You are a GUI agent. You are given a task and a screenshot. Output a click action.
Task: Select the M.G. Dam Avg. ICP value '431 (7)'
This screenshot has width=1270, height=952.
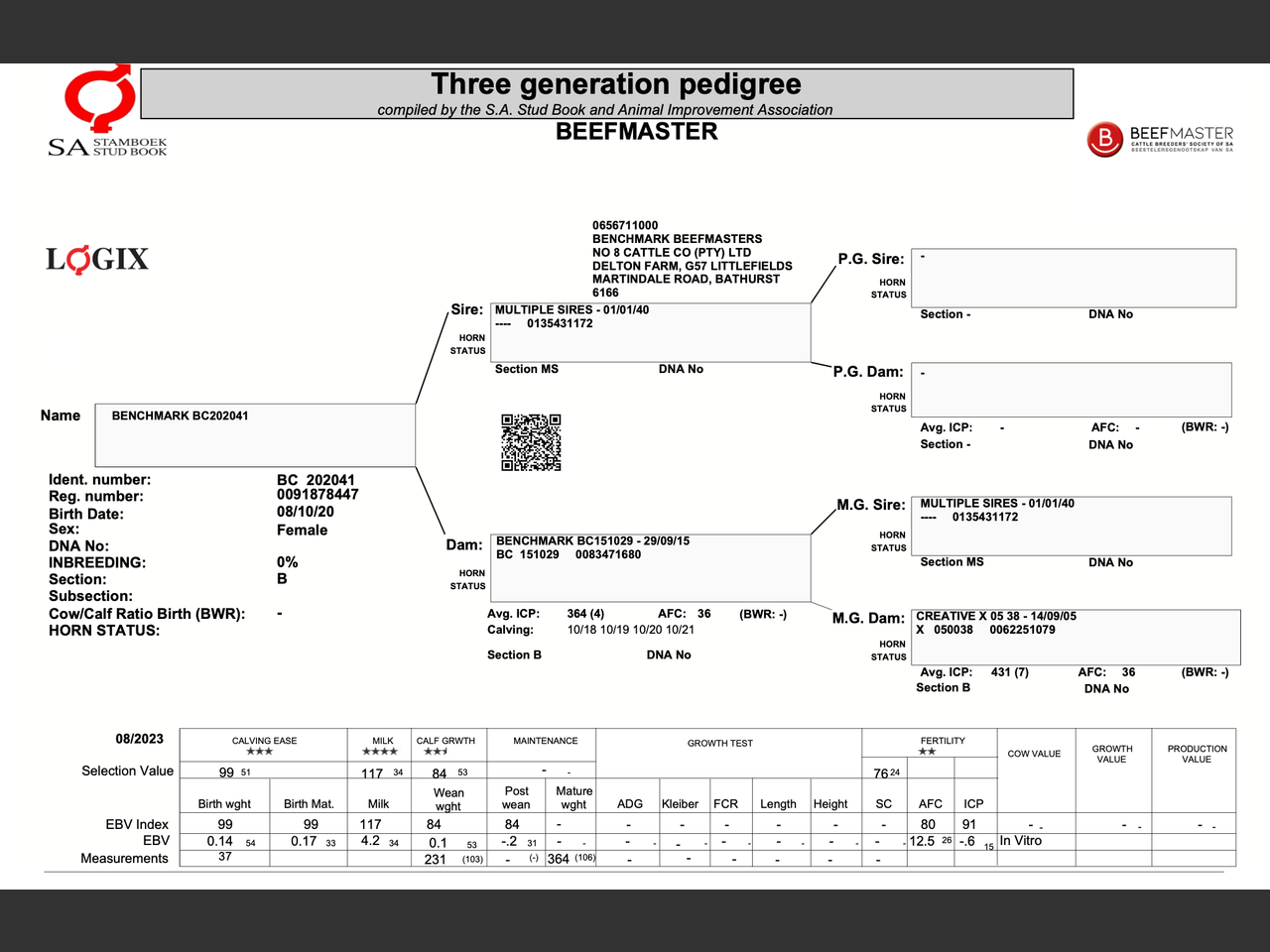pyautogui.click(x=1010, y=672)
